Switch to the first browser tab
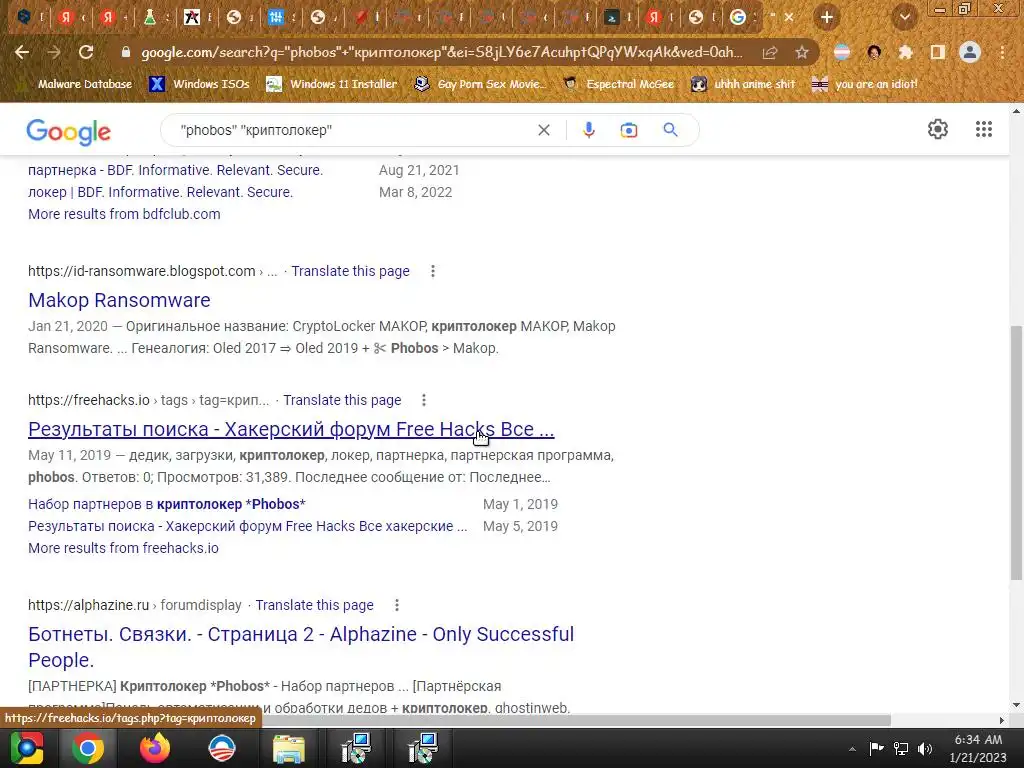The height and width of the screenshot is (768, 1024). click(25, 17)
